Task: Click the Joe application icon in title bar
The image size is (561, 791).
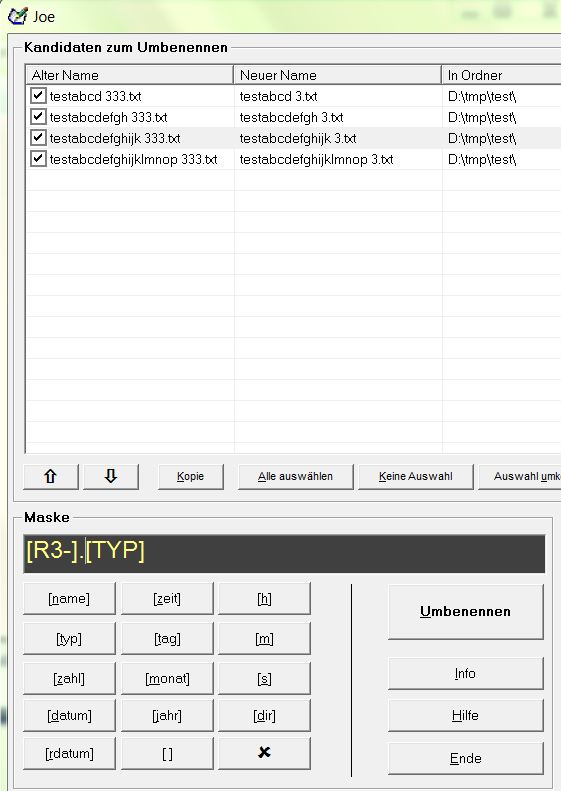Action: click(x=17, y=16)
